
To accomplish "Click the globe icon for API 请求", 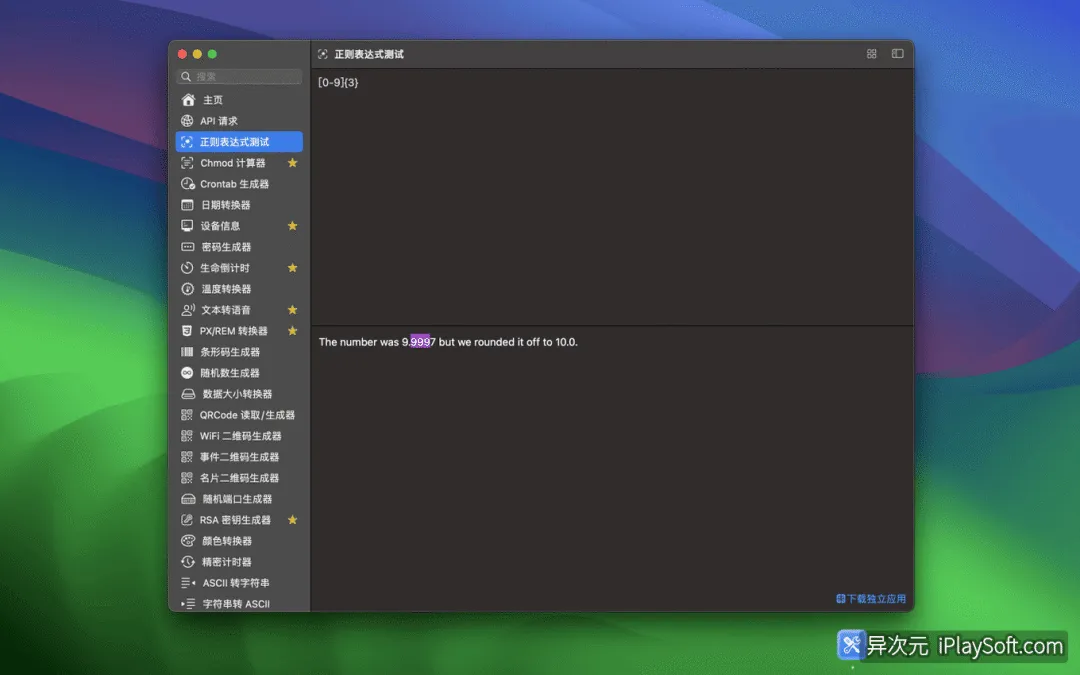I will [187, 121].
